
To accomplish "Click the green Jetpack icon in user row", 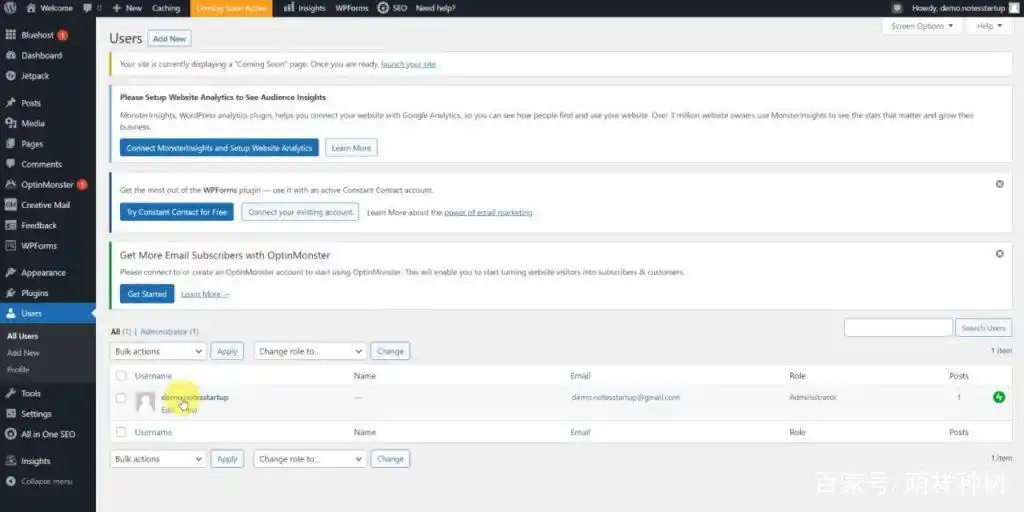I will point(999,397).
